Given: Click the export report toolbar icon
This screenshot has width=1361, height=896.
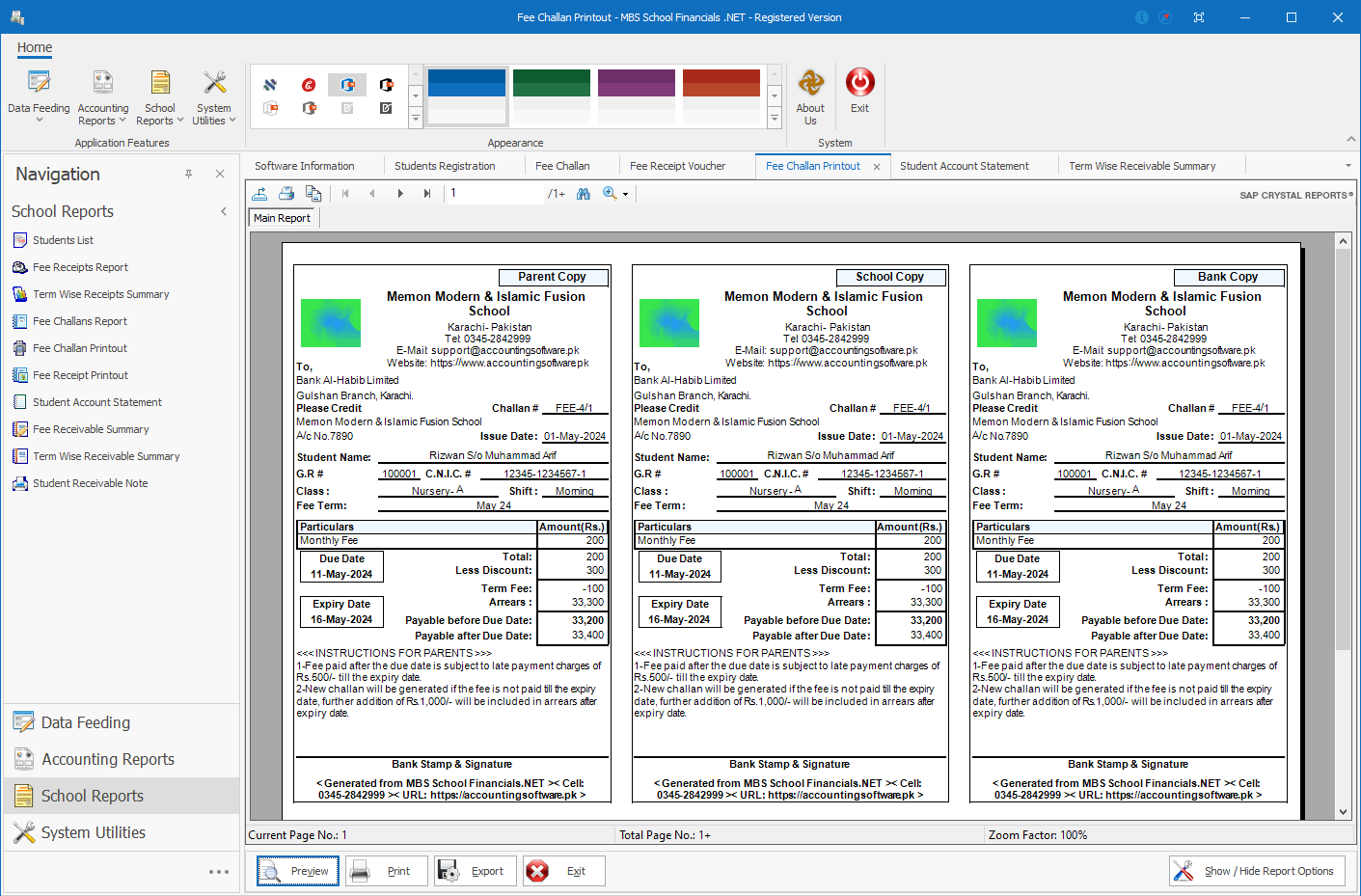Looking at the screenshot, I should point(260,193).
